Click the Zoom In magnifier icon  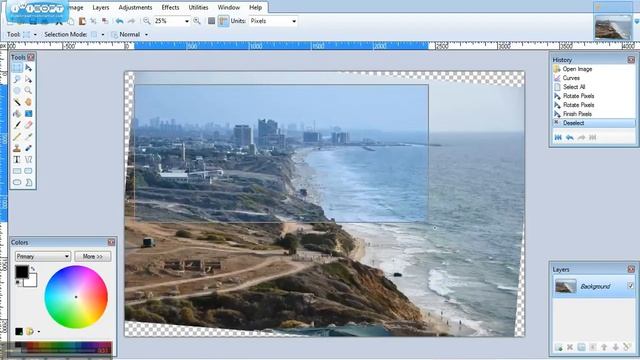click(197, 21)
